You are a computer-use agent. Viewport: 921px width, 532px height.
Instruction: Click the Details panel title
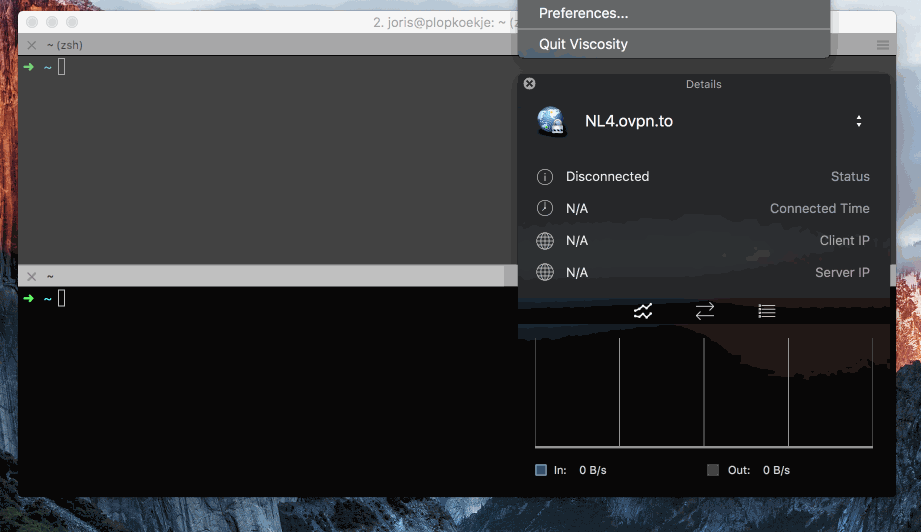704,84
